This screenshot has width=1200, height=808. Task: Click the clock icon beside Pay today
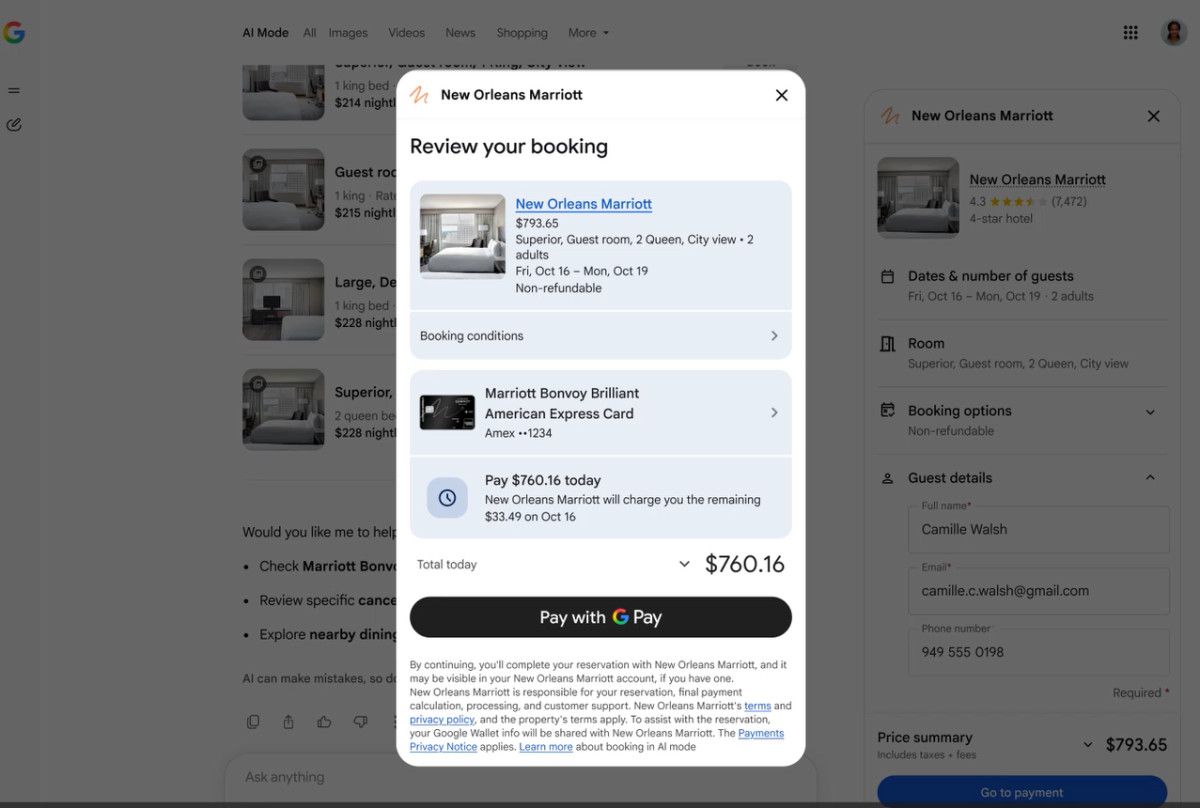click(x=447, y=497)
